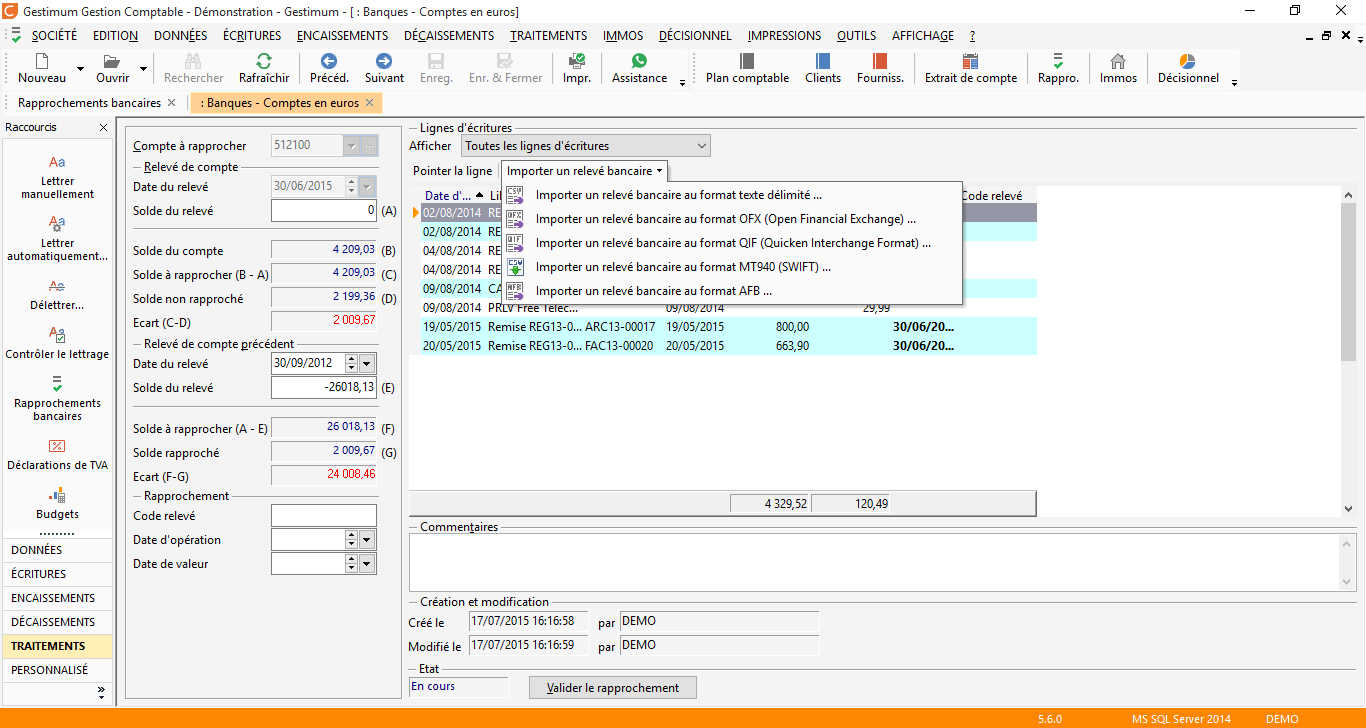Choose import in MT940 SWIFT format

pos(732,267)
